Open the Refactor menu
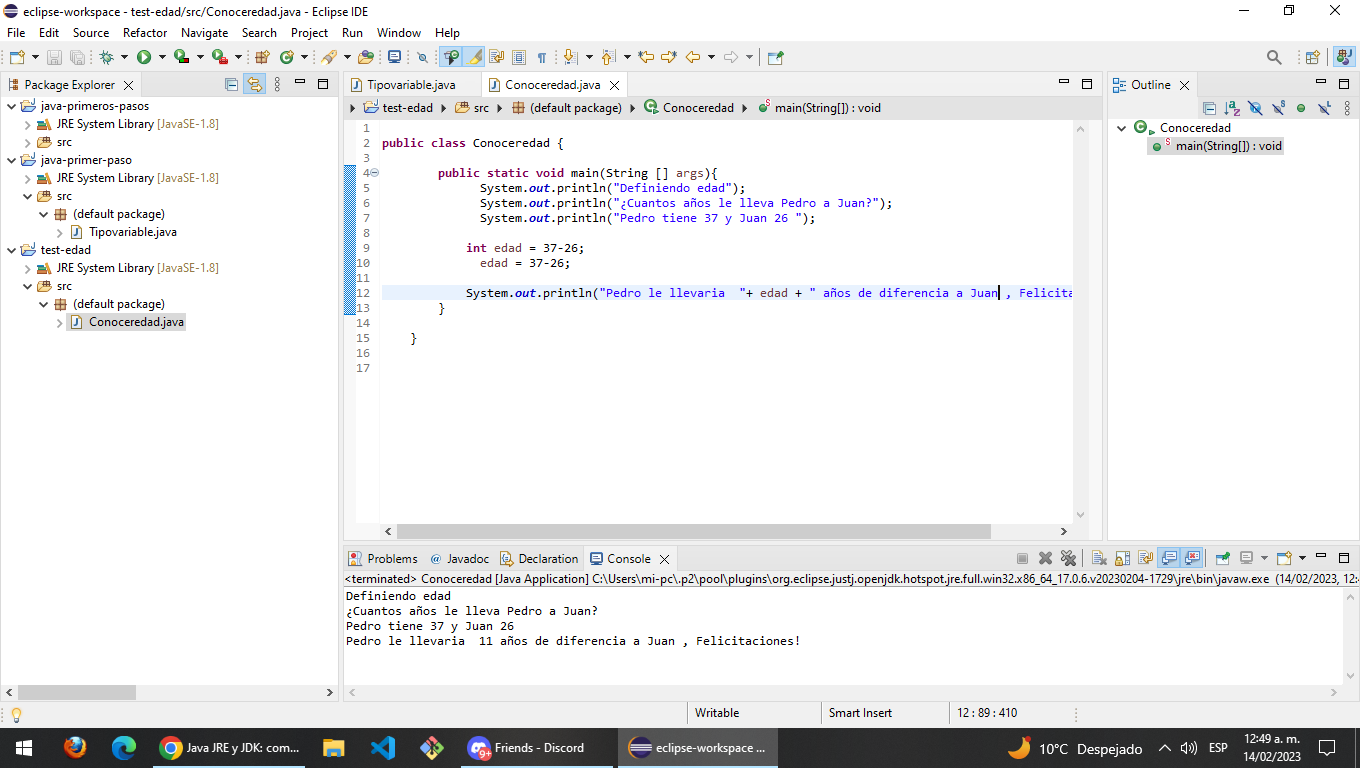 (145, 33)
